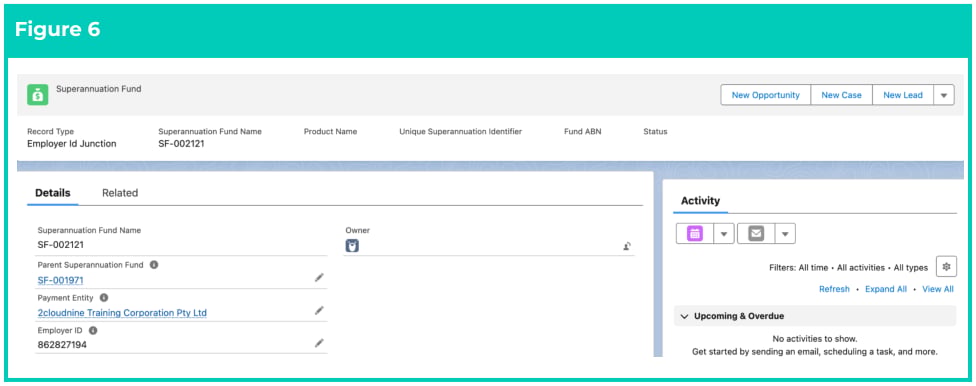976x386 pixels.
Task: Edit Employer ID with pencil icon
Action: 319,342
